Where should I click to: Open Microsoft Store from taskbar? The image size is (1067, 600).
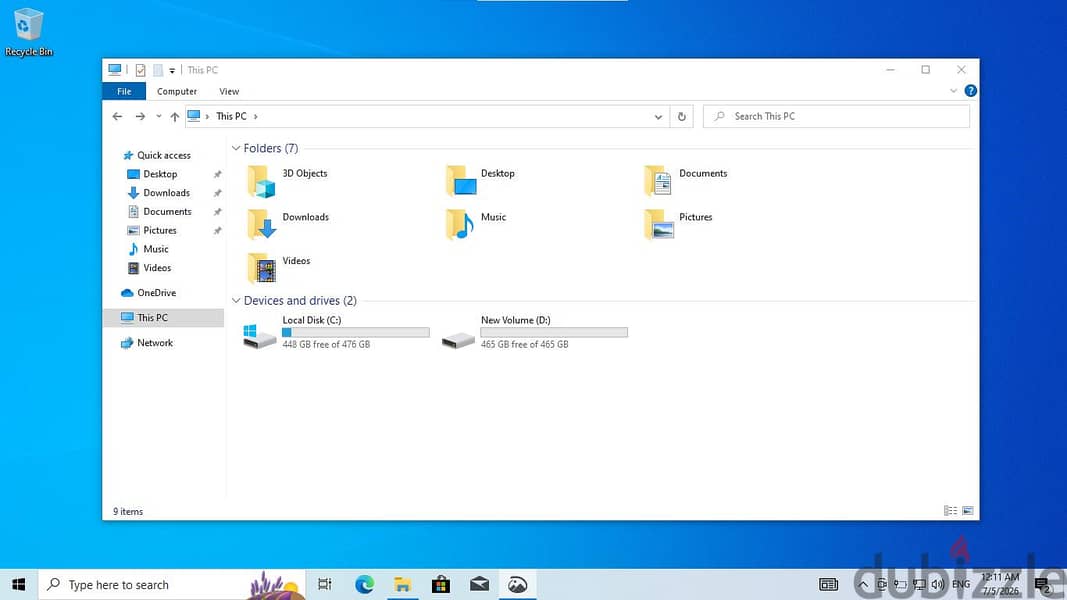[441, 584]
